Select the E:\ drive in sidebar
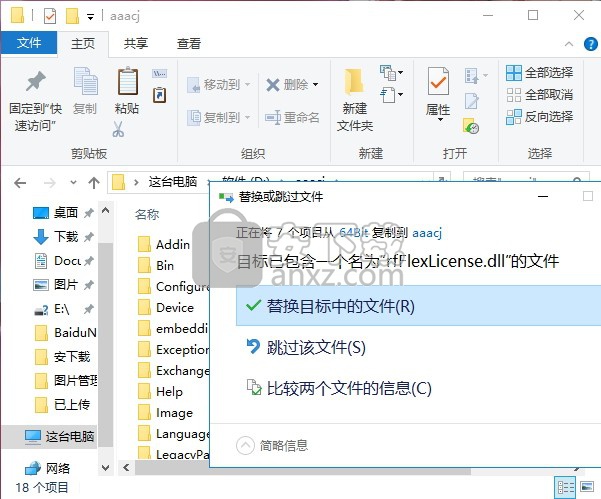 coord(63,309)
